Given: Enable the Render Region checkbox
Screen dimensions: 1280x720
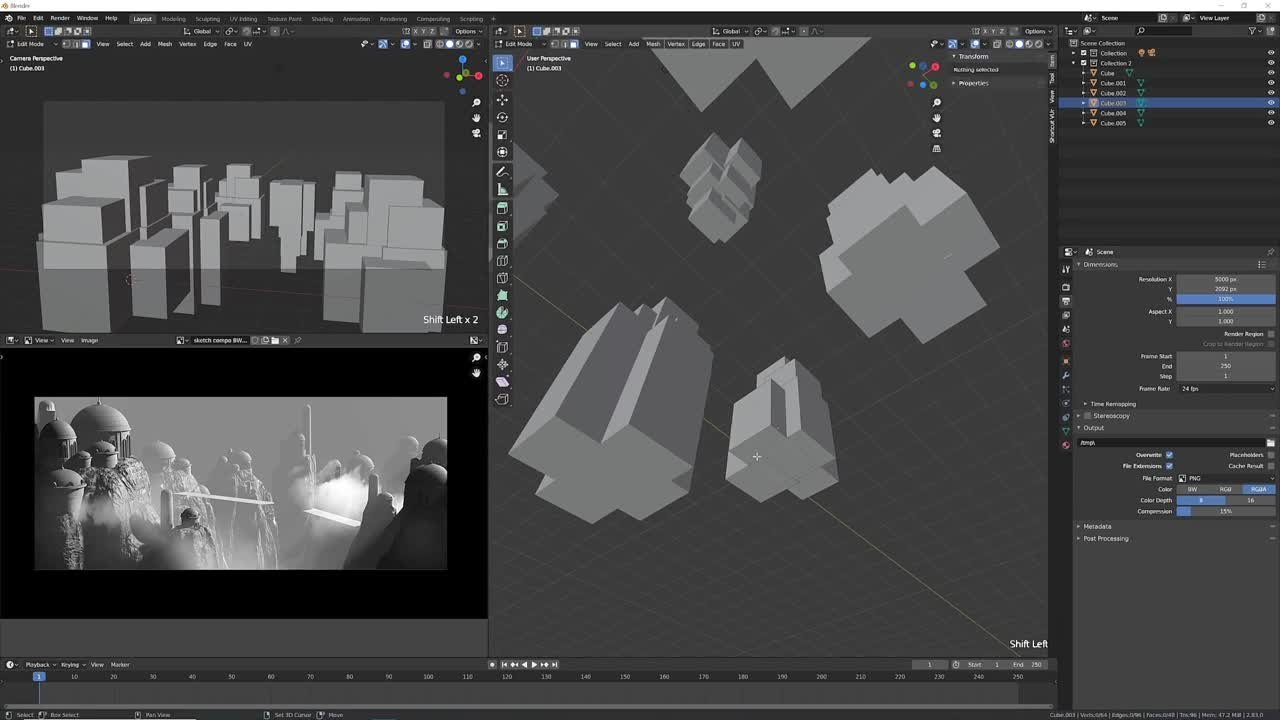Looking at the screenshot, I should [1270, 334].
